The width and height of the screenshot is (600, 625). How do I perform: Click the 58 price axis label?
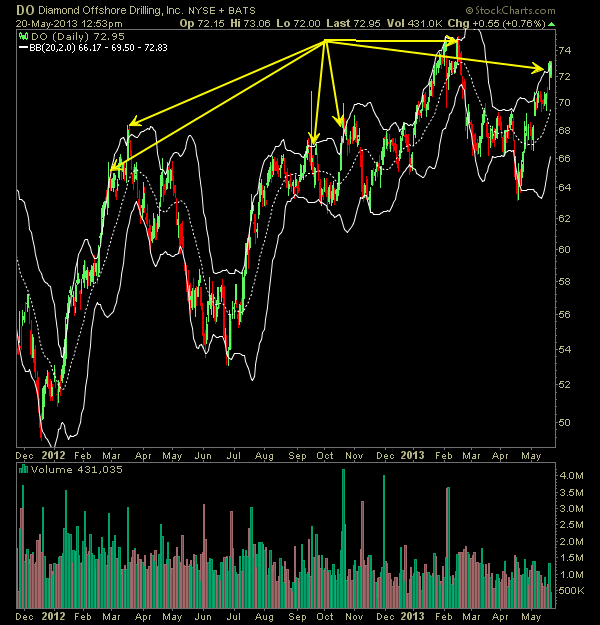564,281
